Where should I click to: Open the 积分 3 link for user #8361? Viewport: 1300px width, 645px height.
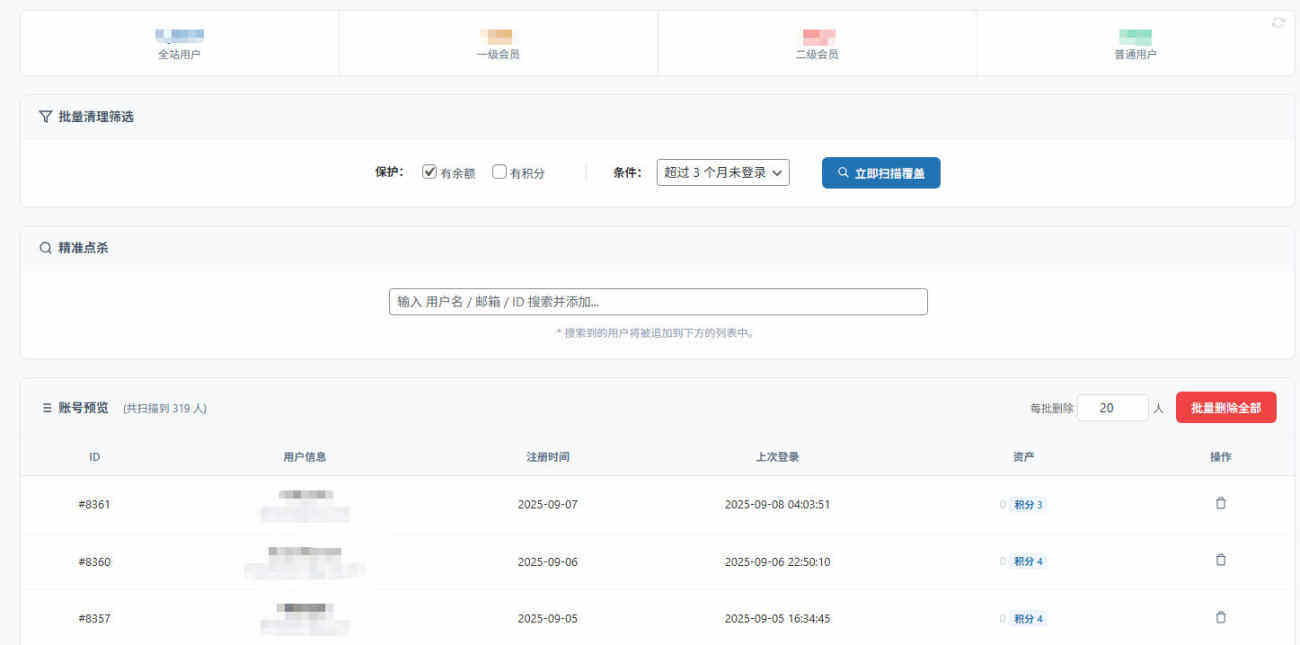point(1025,504)
